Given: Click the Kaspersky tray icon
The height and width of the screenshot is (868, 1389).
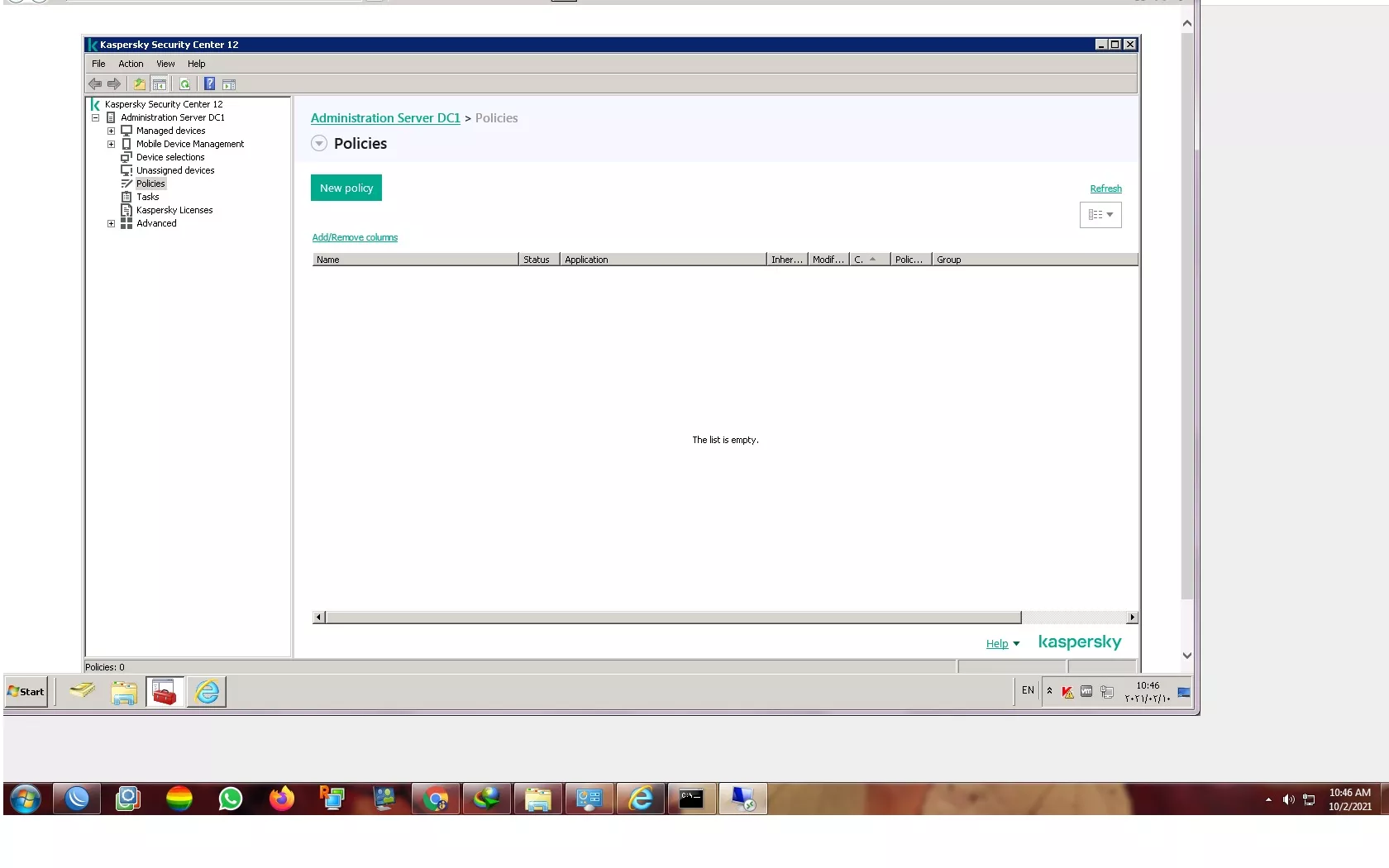Looking at the screenshot, I should pyautogui.click(x=1067, y=692).
